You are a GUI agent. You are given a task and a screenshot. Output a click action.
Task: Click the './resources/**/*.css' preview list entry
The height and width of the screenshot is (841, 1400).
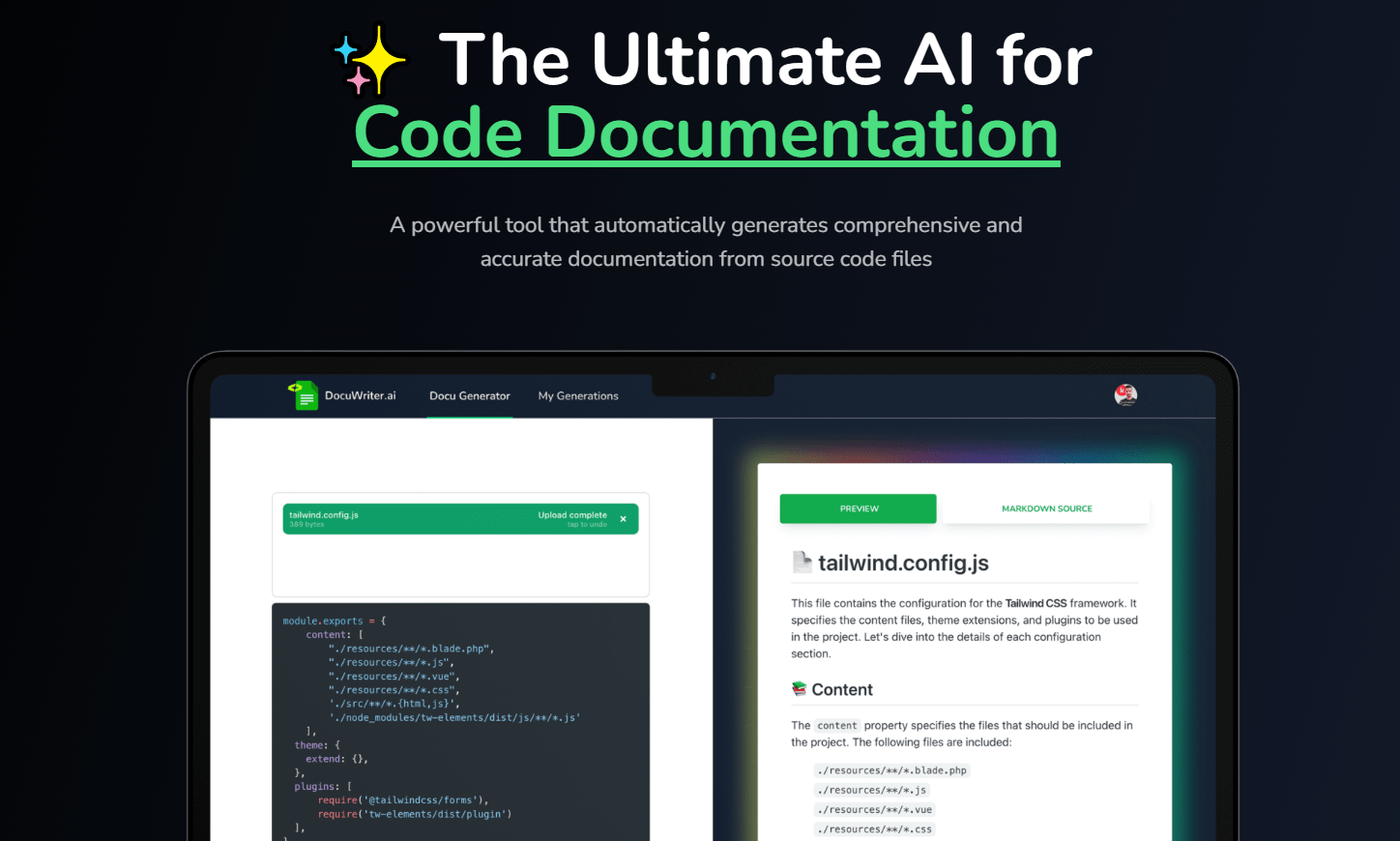pos(875,829)
